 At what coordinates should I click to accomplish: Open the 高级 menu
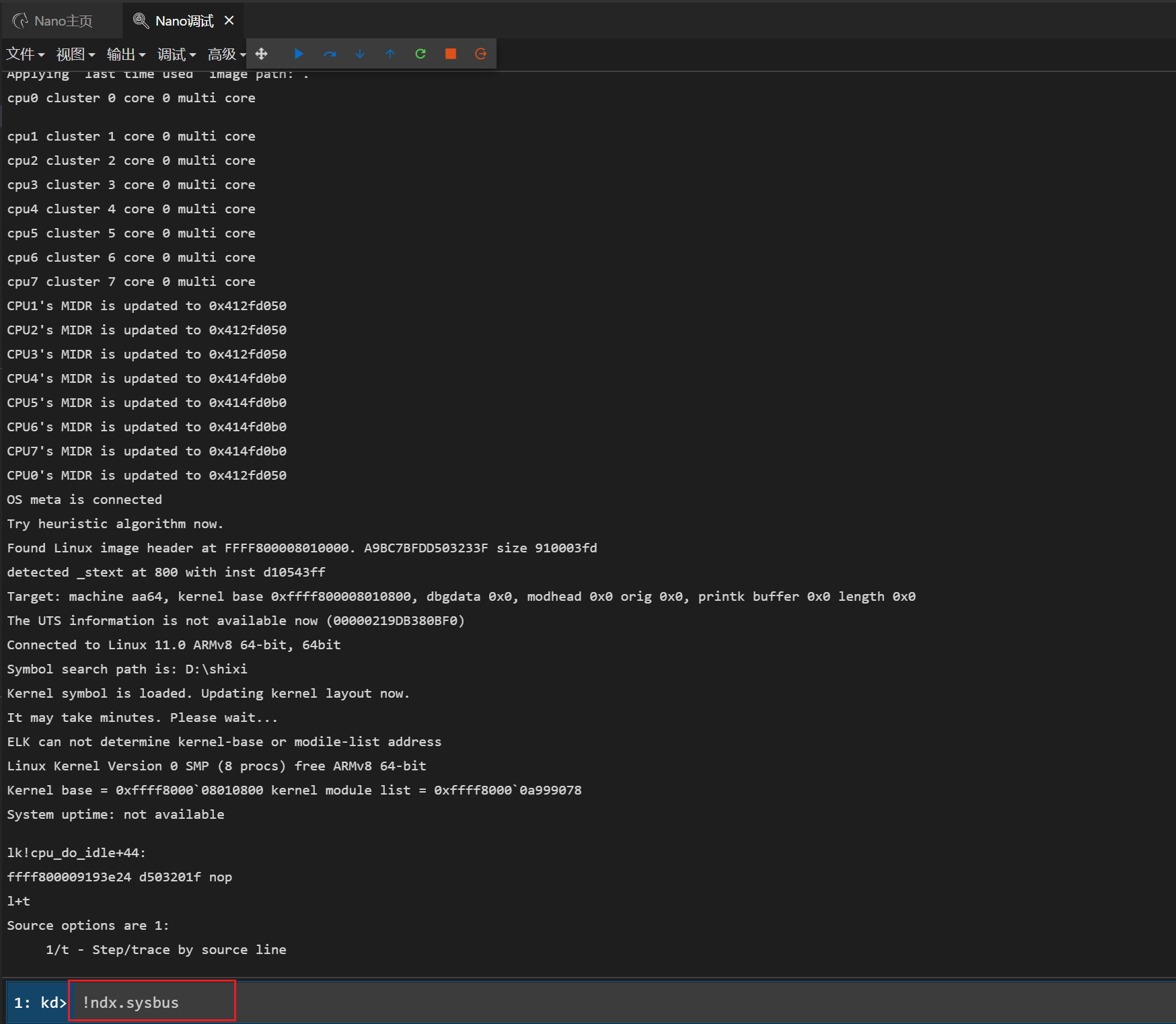pyautogui.click(x=226, y=54)
